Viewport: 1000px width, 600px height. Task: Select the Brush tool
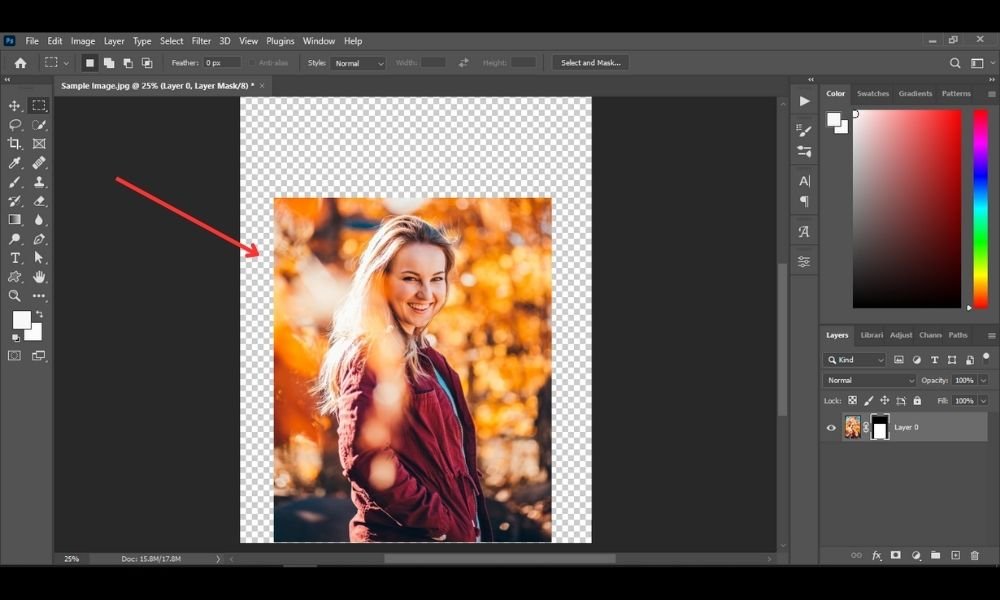[14, 182]
